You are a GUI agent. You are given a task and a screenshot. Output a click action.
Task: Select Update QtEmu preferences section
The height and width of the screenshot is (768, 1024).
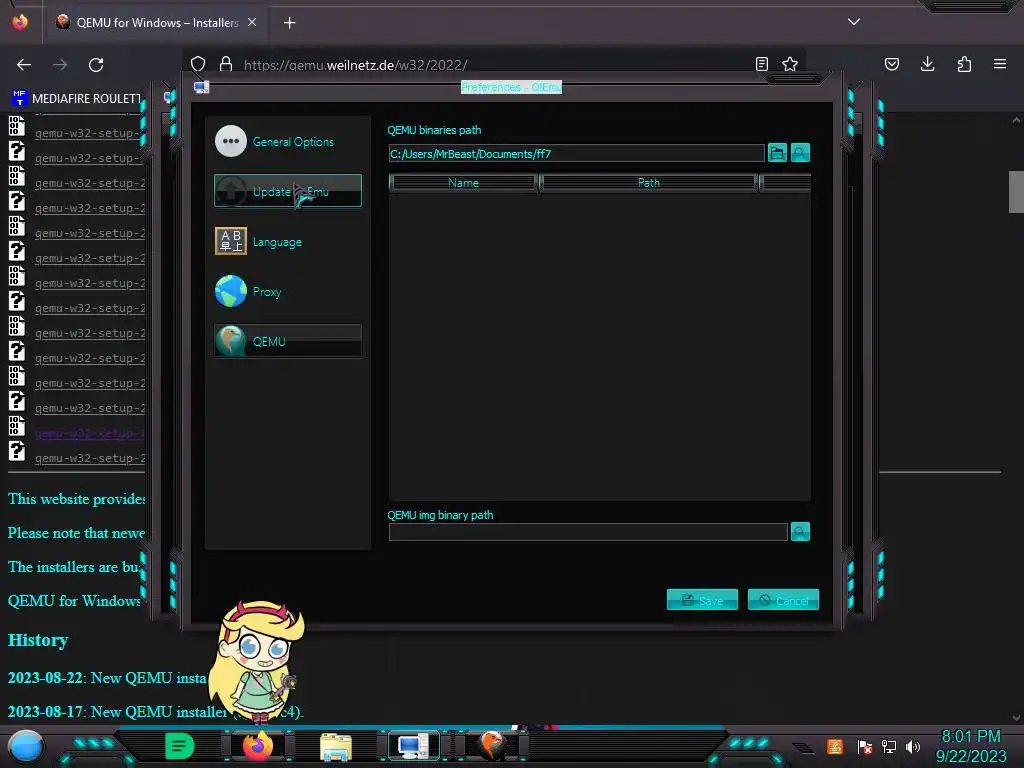(287, 191)
